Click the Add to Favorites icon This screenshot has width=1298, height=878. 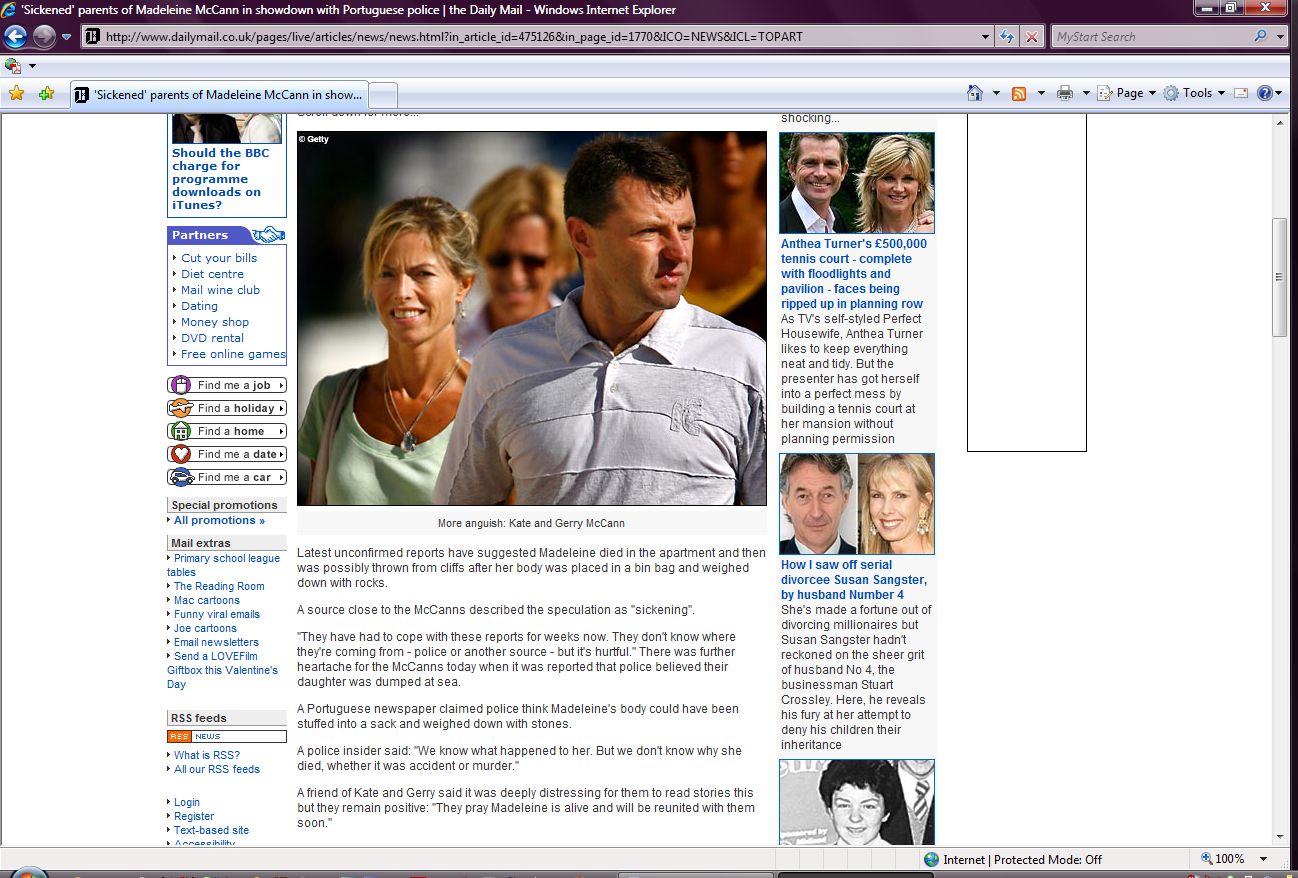46,94
